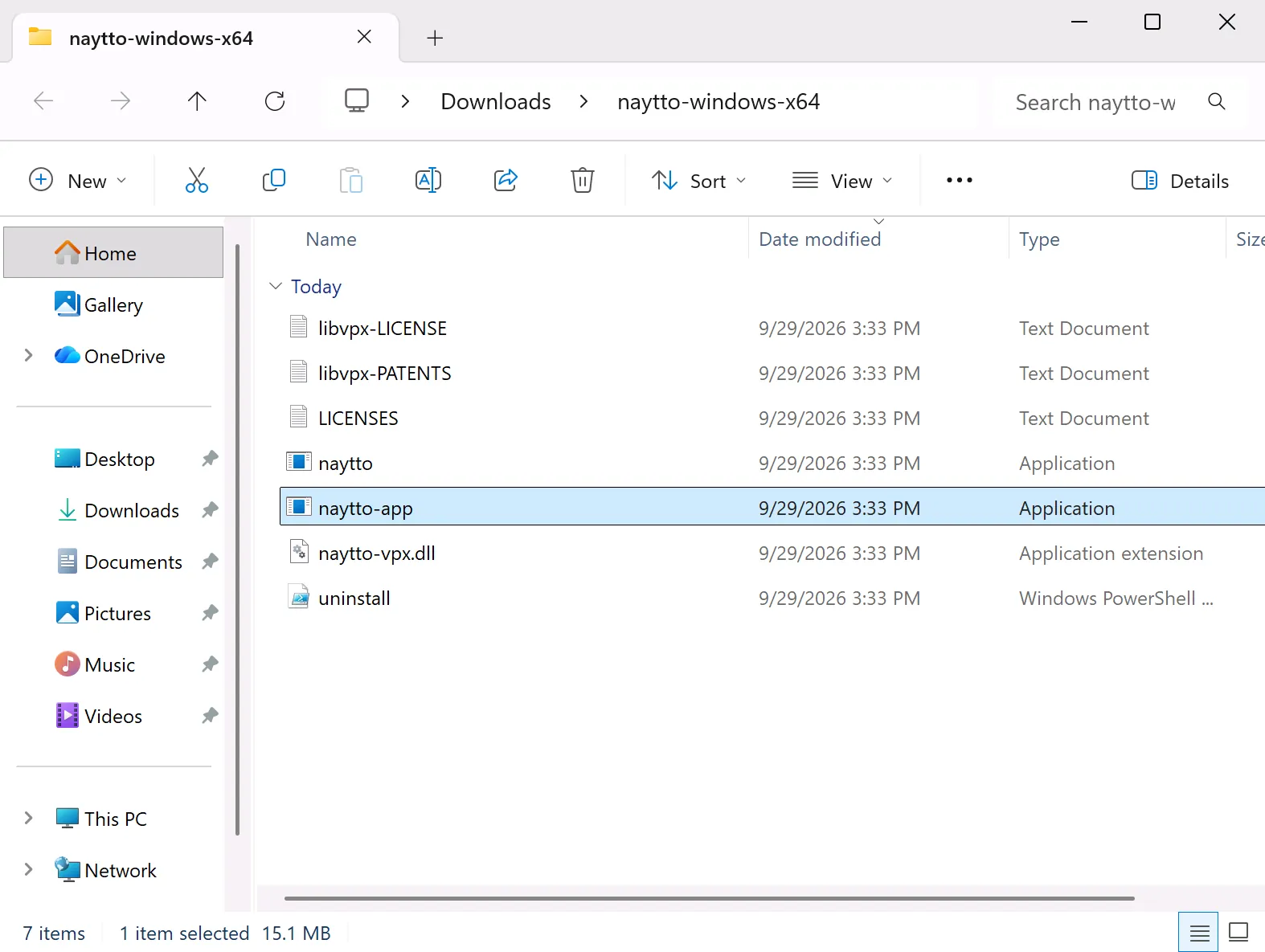Select the 'naytto-vpx.dll' file name

(377, 553)
